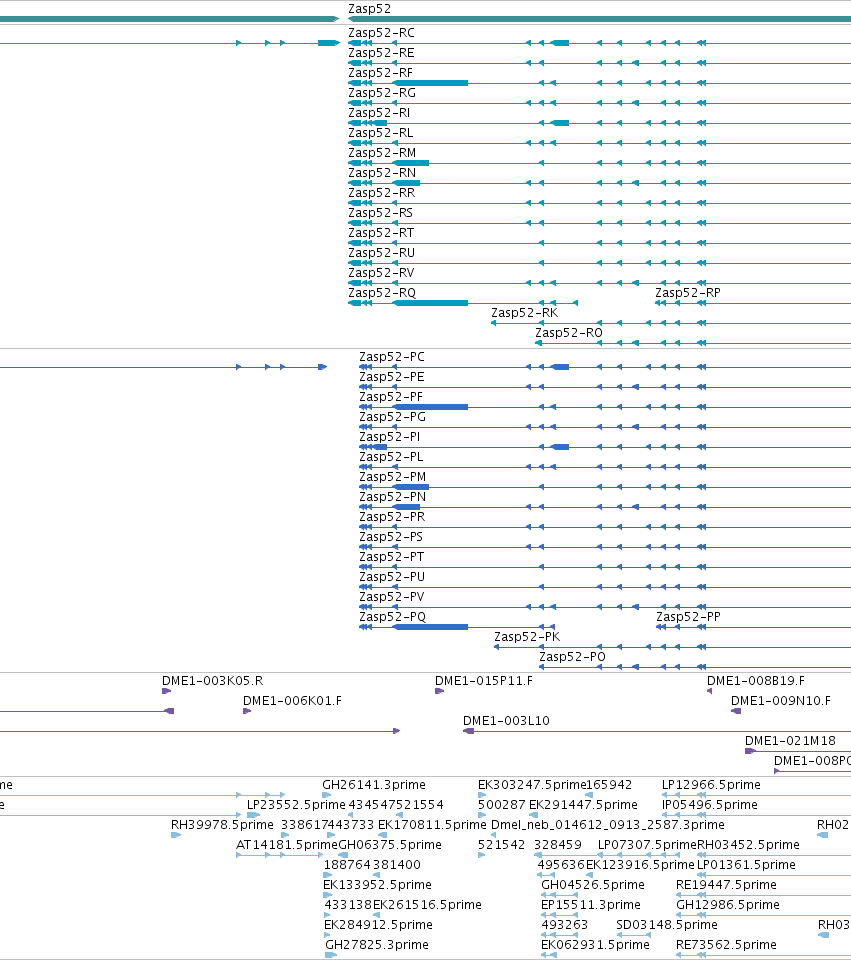Click the Zasp52-RK transcript label
The width and height of the screenshot is (851, 960).
tap(525, 313)
